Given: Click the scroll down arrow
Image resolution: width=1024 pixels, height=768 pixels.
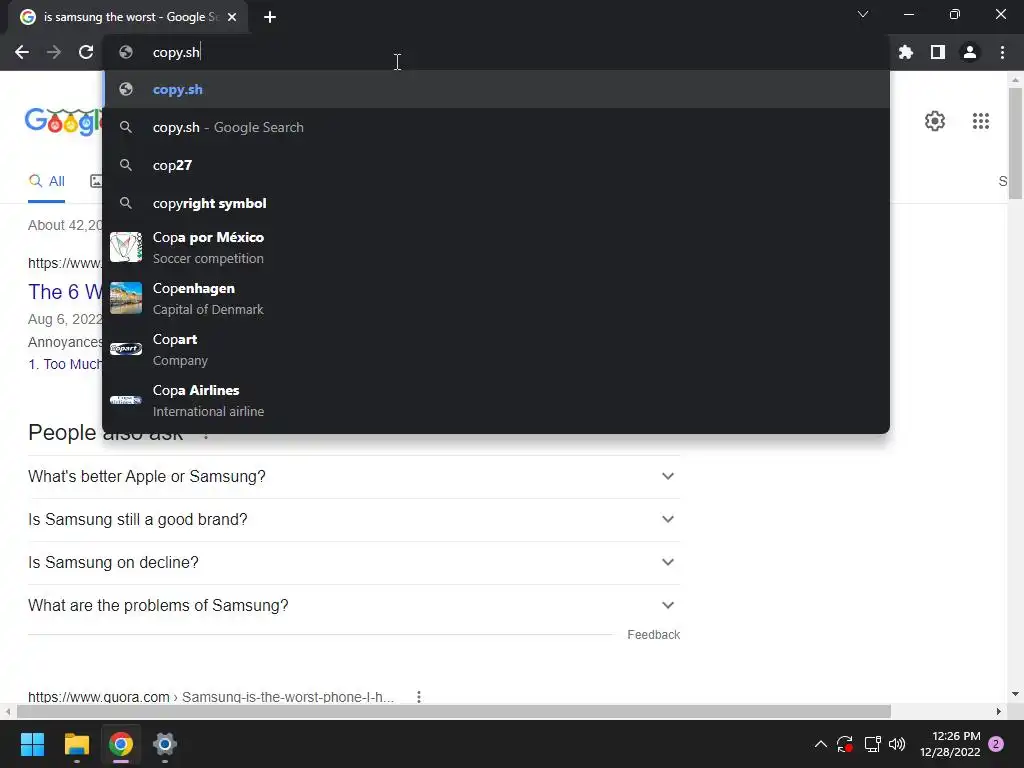Looking at the screenshot, I should tap(1015, 694).
